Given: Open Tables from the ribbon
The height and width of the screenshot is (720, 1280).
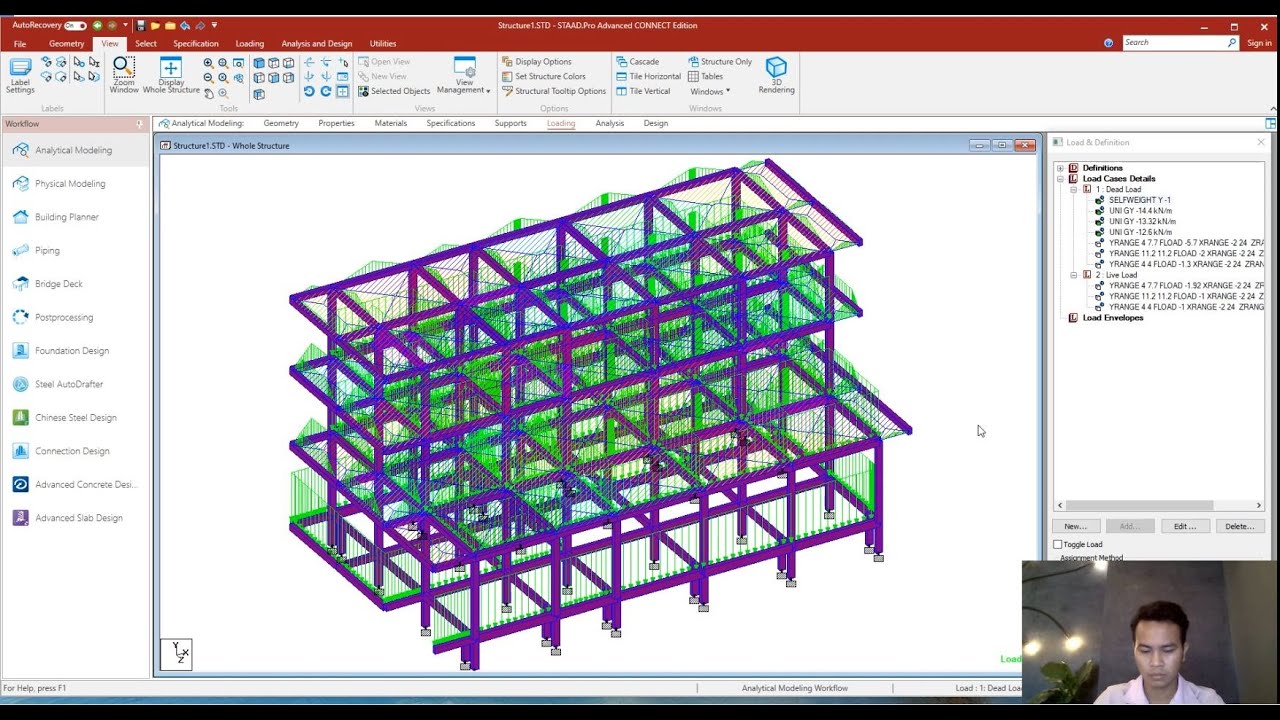Looking at the screenshot, I should (x=705, y=76).
